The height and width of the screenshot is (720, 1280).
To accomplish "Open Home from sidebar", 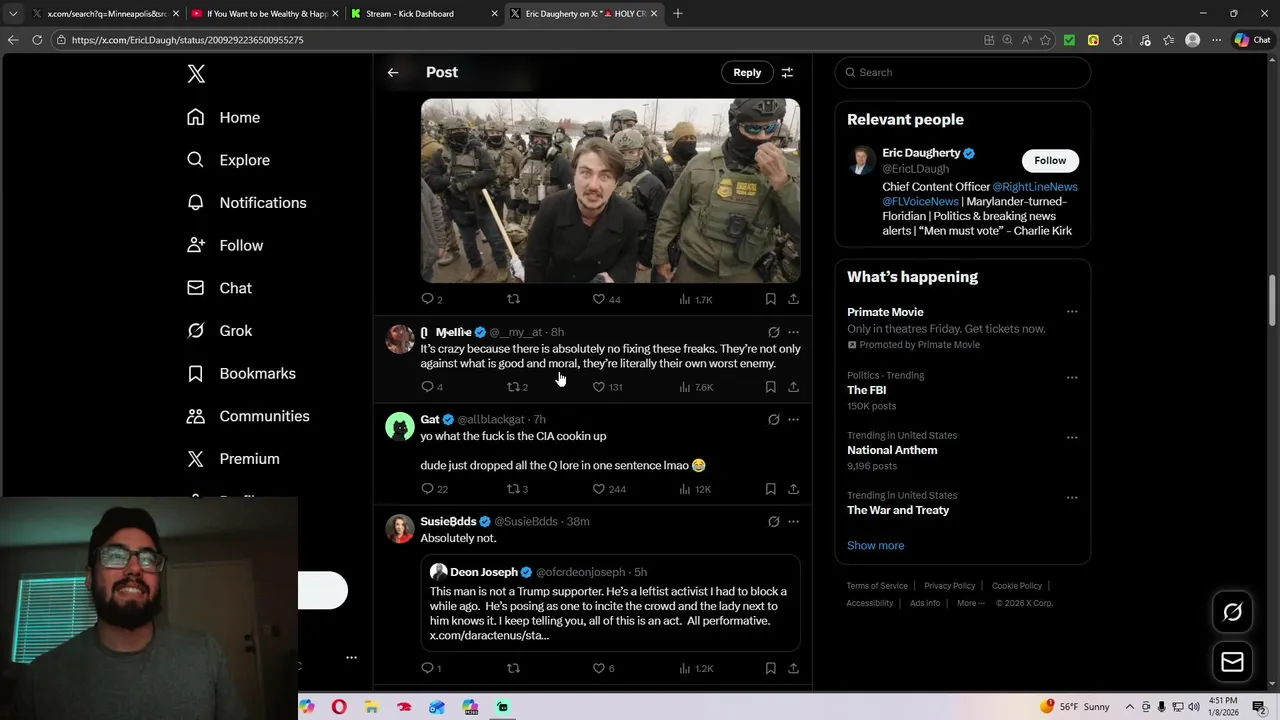I will click(x=223, y=117).
